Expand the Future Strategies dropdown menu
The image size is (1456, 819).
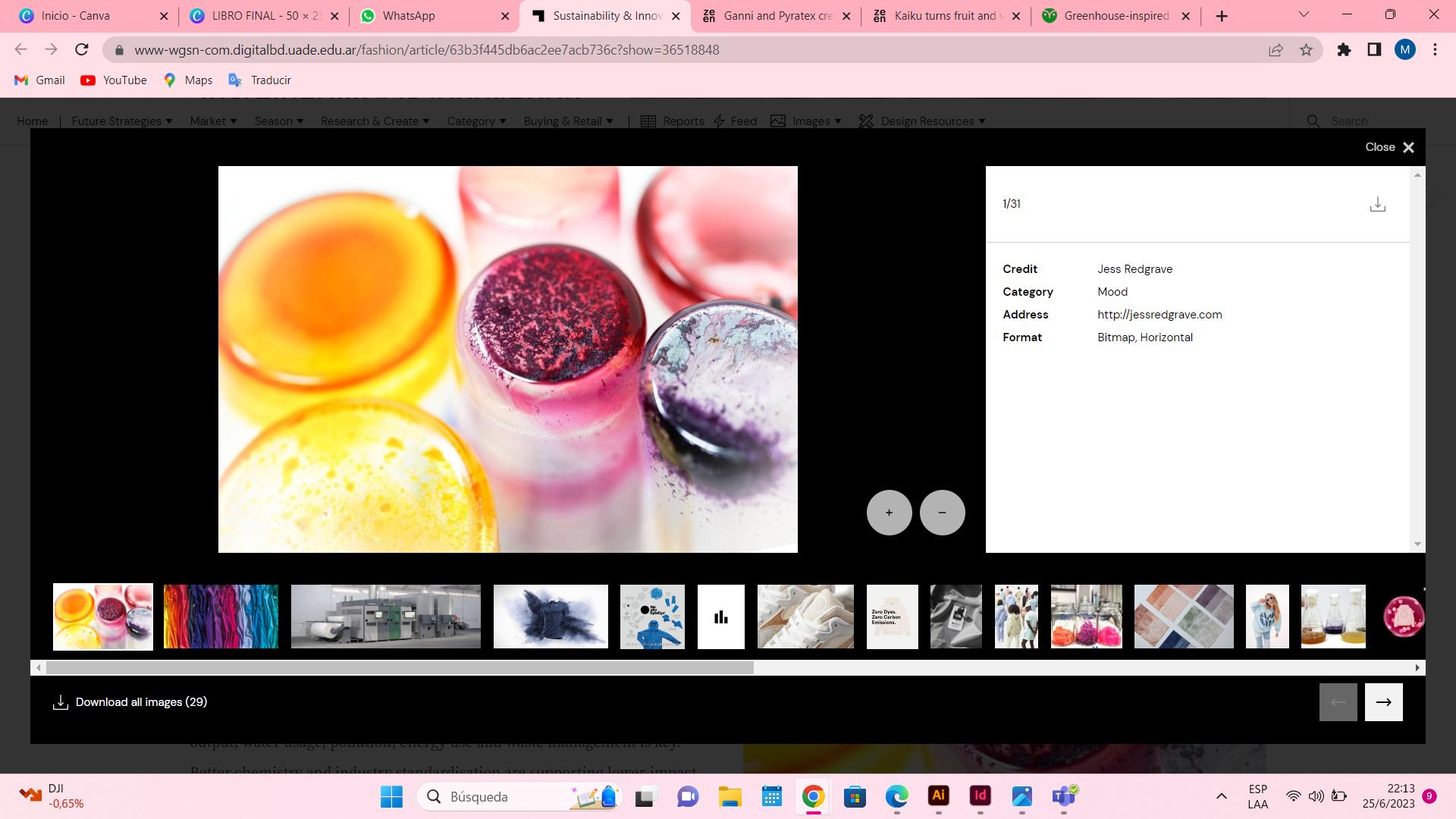coord(121,121)
